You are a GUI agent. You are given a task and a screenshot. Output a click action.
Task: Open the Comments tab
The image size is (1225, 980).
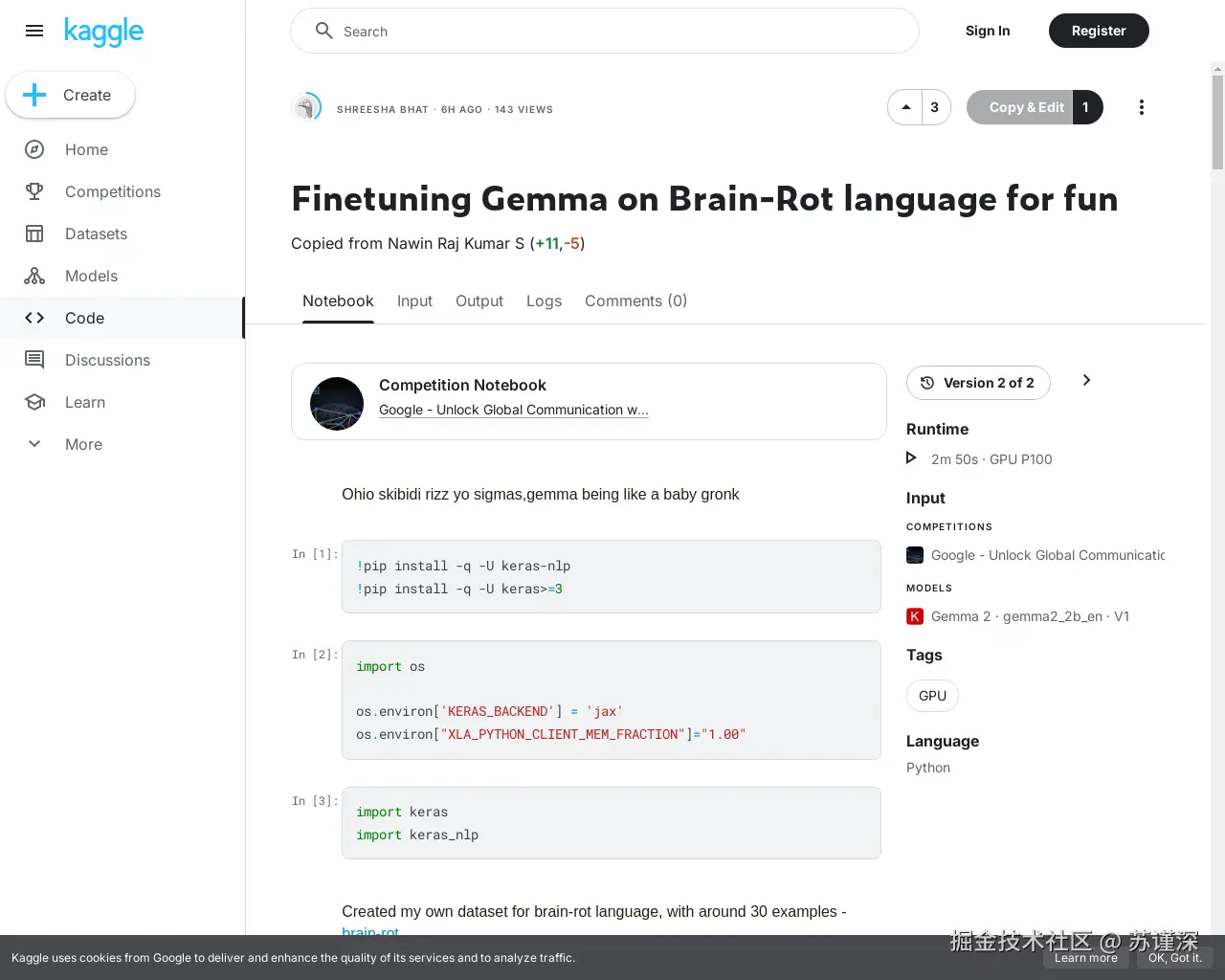pos(635,301)
